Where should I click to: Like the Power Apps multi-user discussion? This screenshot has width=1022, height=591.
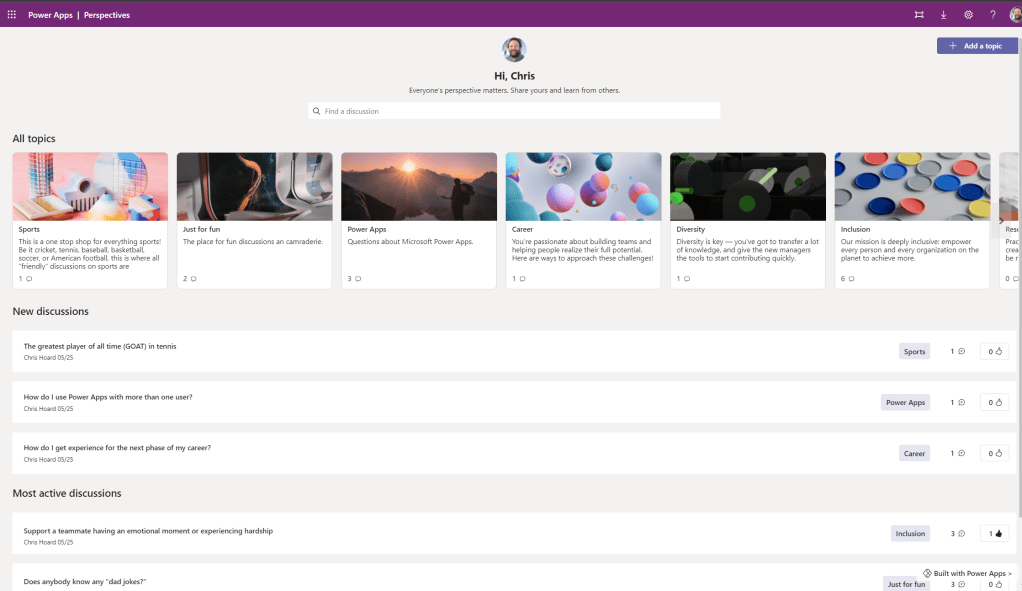click(994, 403)
